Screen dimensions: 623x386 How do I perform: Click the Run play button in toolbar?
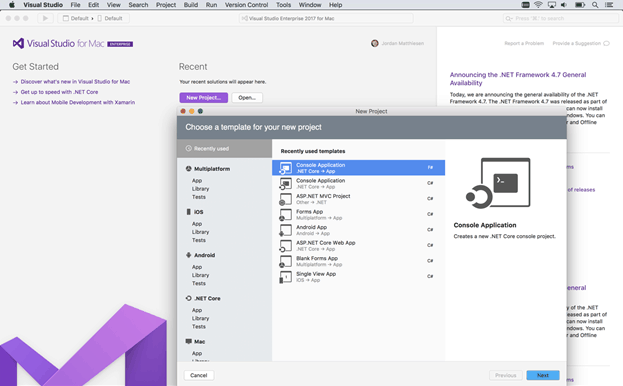pos(45,18)
